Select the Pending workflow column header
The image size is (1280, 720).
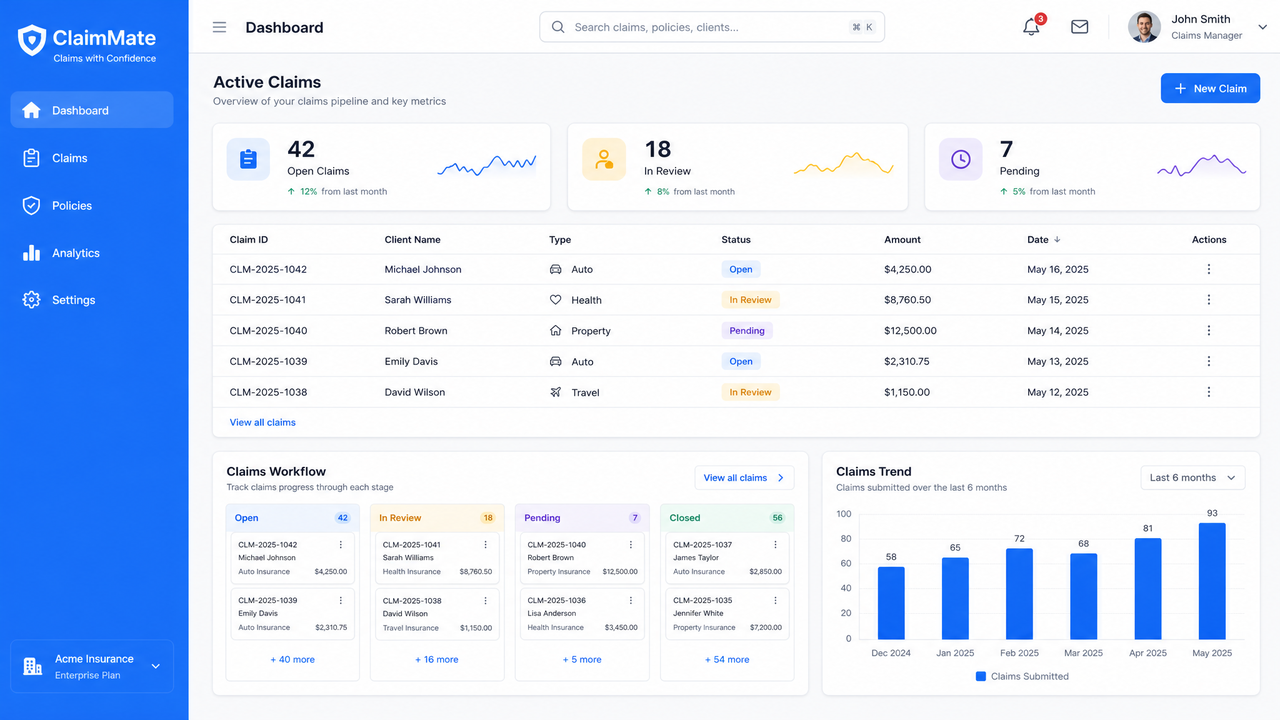tap(582, 518)
